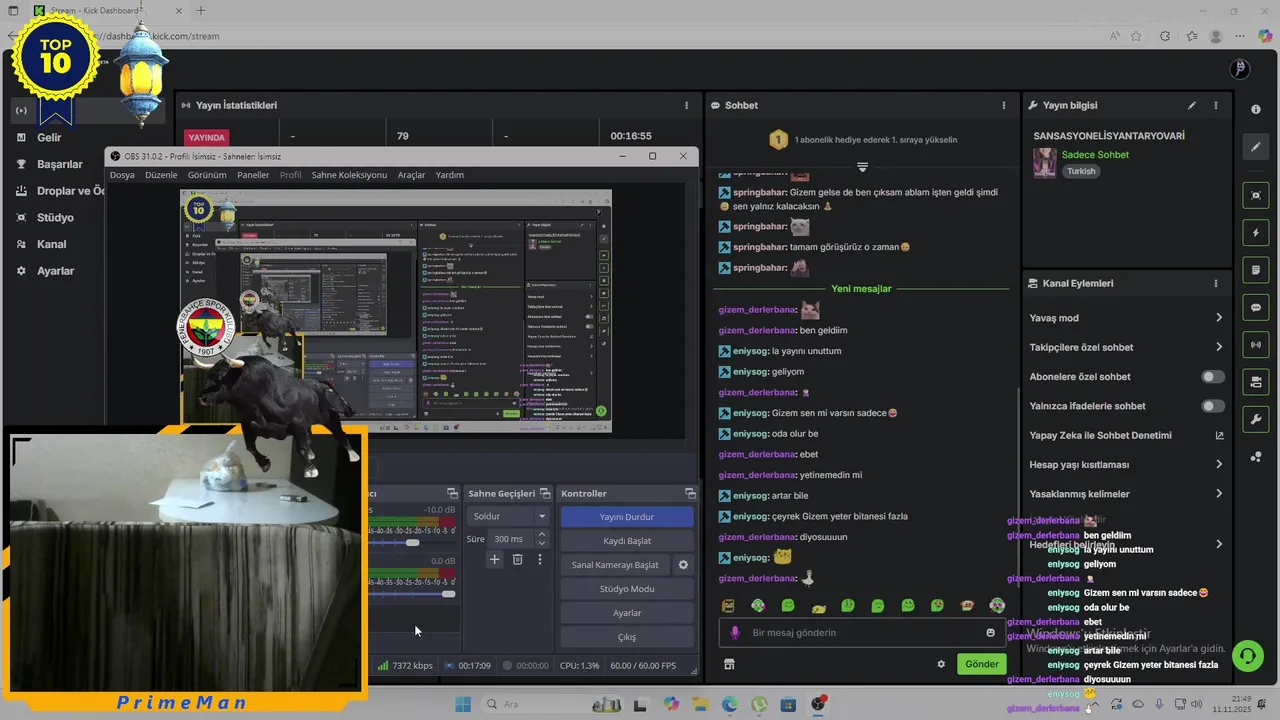
Task: Edit stream info with pencil icon in Yayın bilgisi header
Action: tap(1191, 105)
